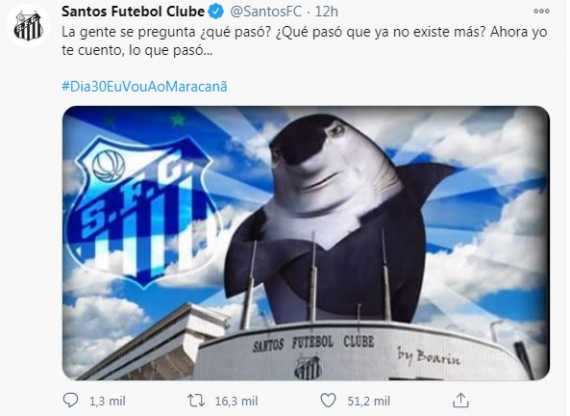Click the Santos Futebol Clube stadium lettering
The image size is (570, 416).
[x=313, y=343]
